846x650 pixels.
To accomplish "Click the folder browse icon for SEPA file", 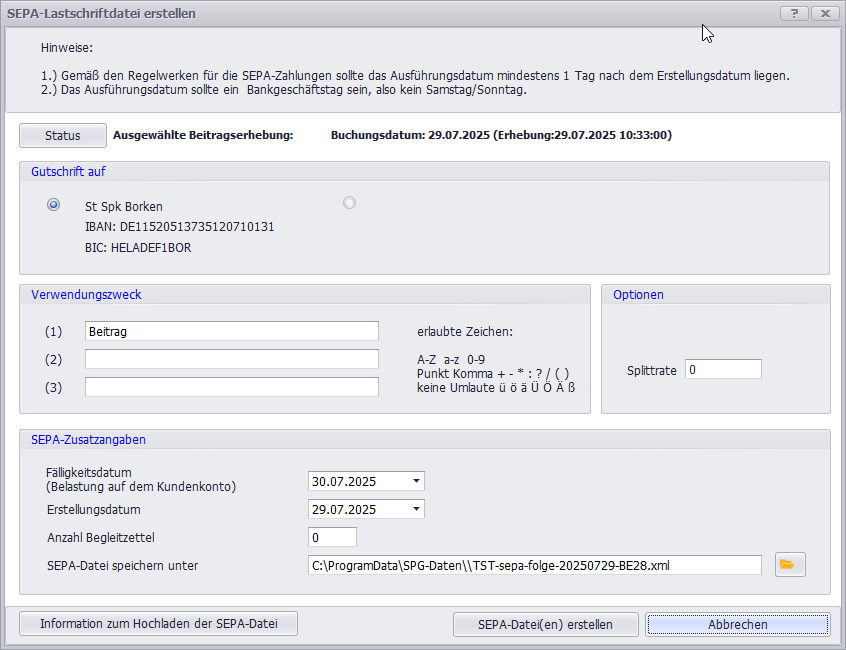I will click(x=789, y=565).
